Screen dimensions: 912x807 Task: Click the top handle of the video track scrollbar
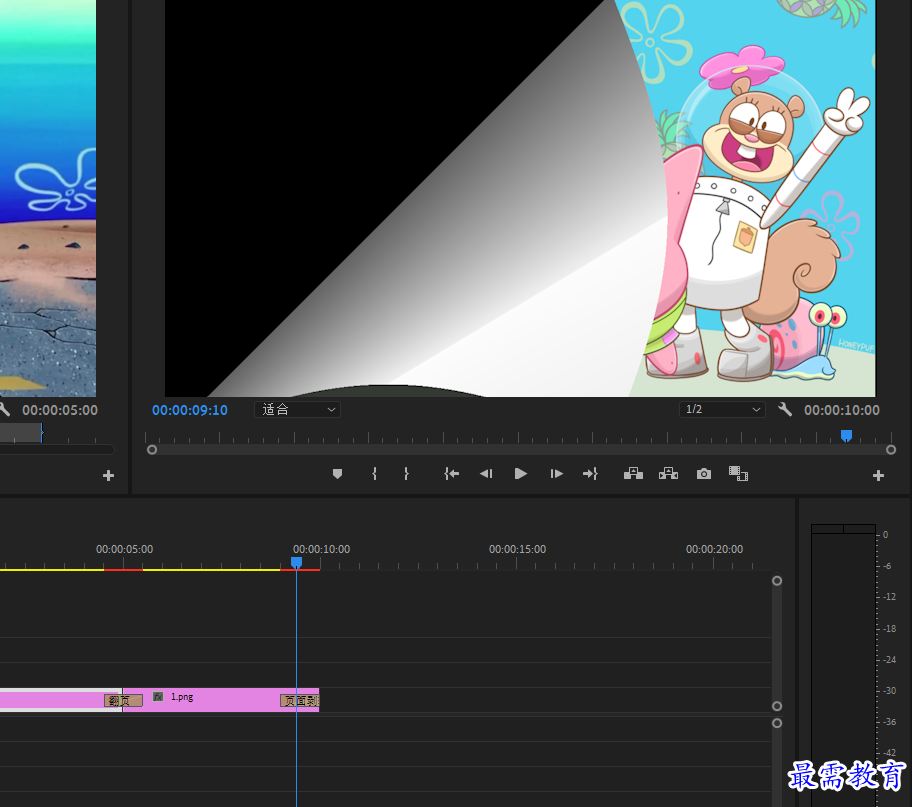click(777, 581)
